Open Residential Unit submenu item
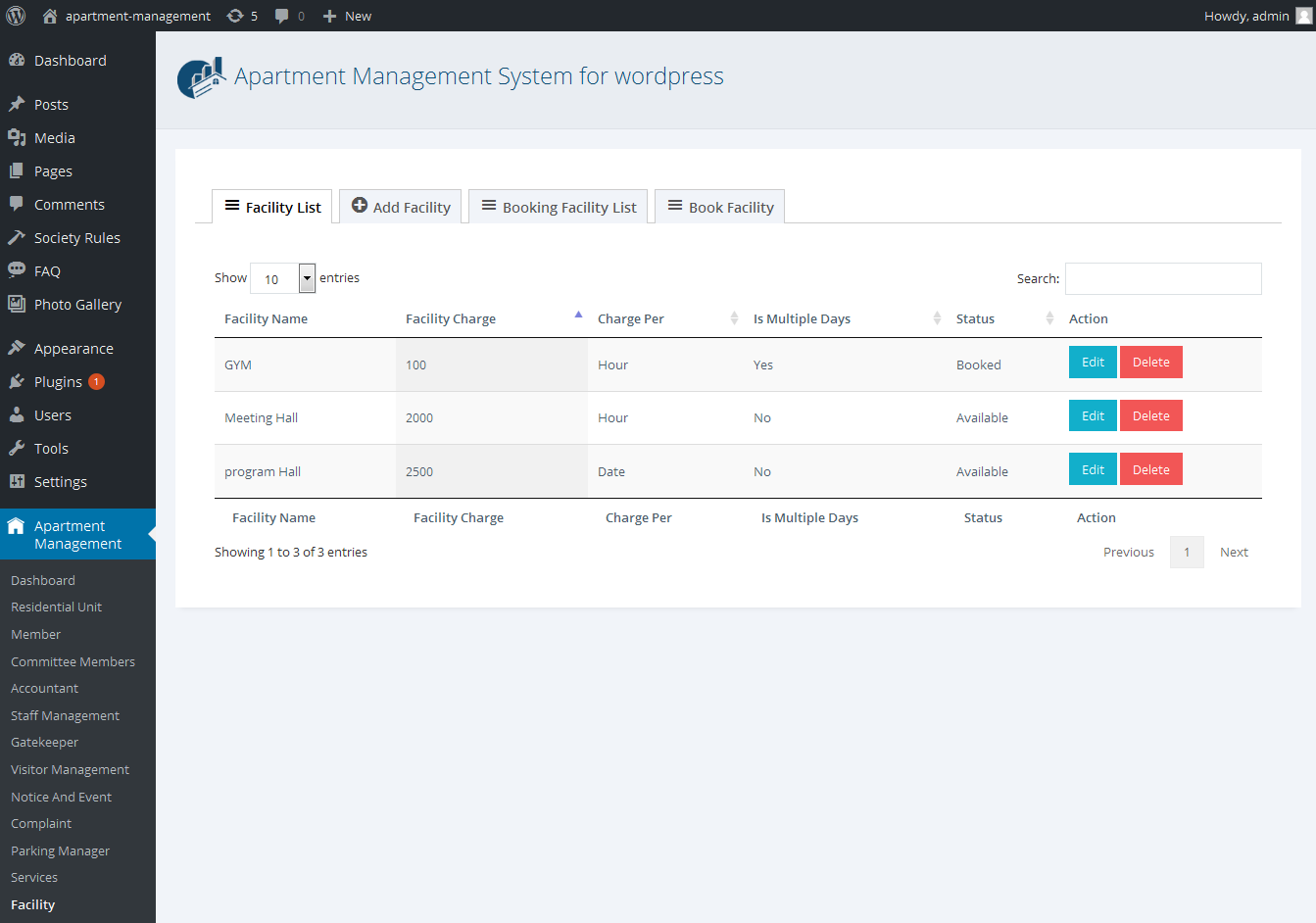Viewport: 1316px width, 923px height. tap(56, 607)
